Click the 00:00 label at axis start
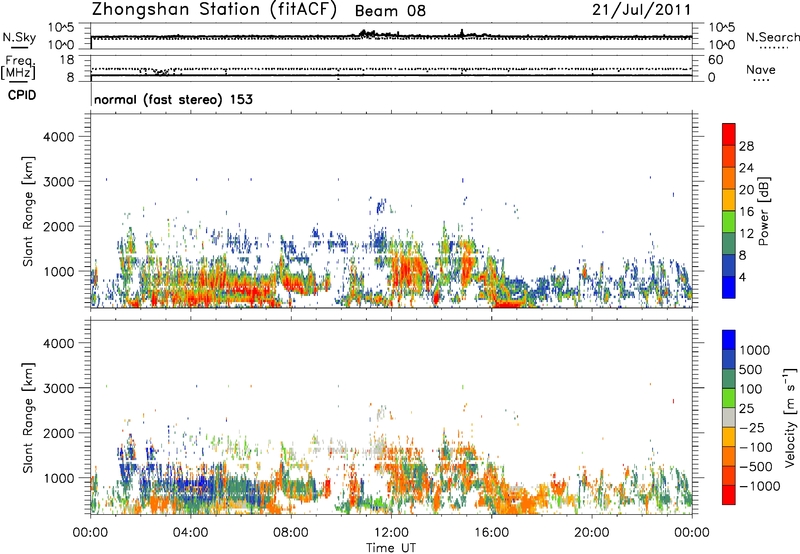The width and height of the screenshot is (800, 554). coord(90,533)
